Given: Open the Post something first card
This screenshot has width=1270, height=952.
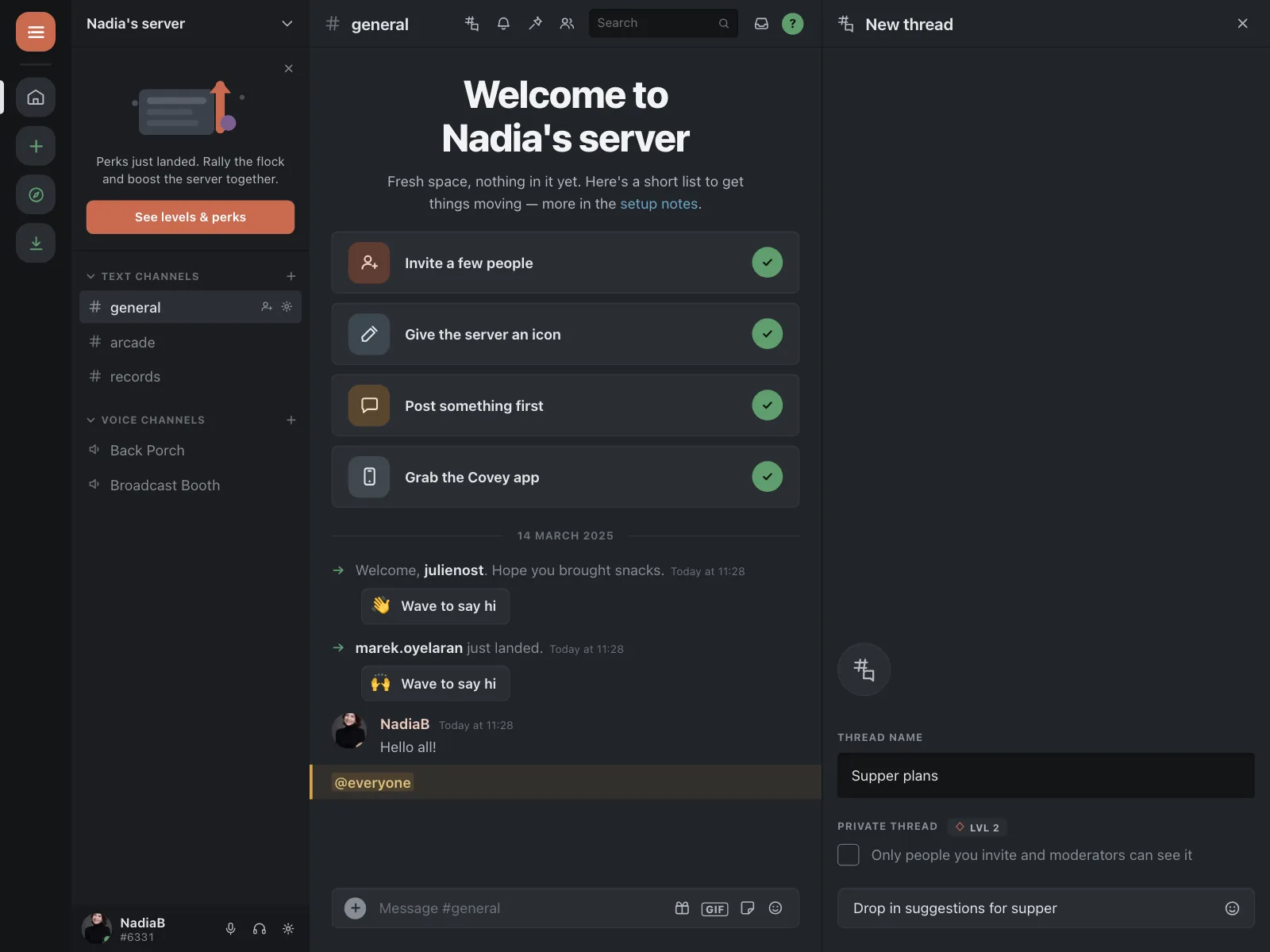Looking at the screenshot, I should [565, 405].
